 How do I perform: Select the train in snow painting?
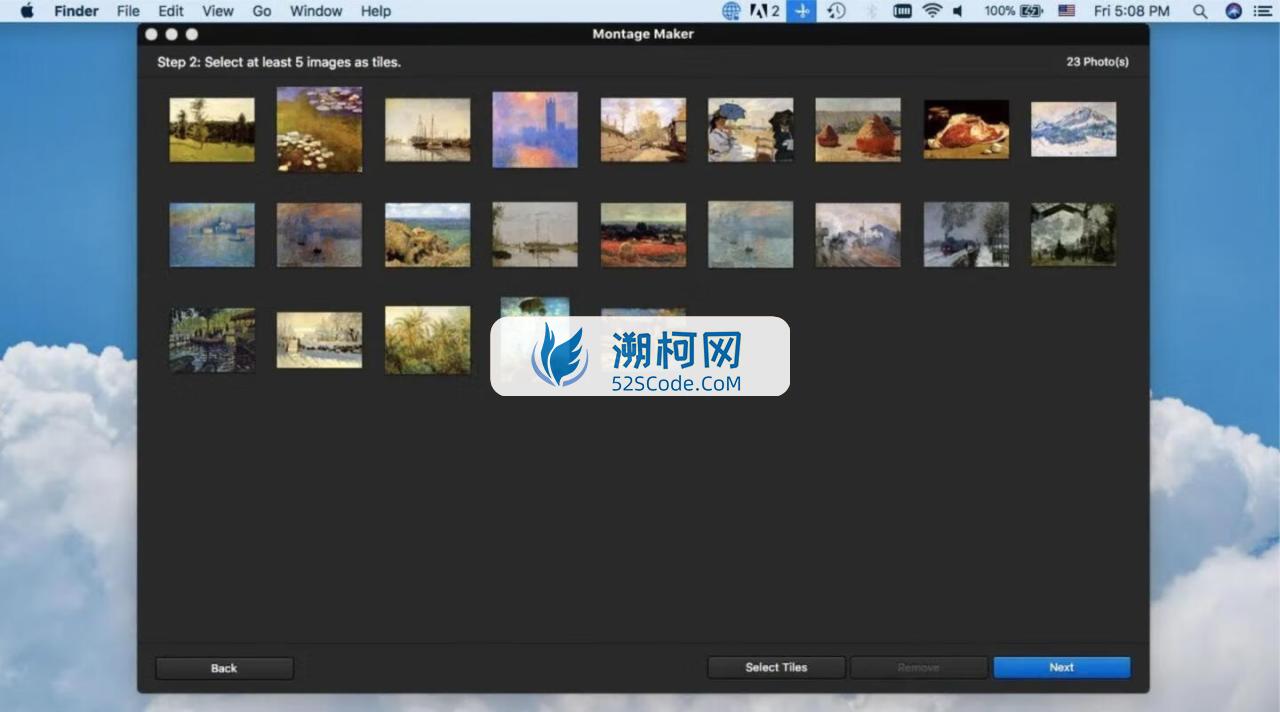click(966, 235)
